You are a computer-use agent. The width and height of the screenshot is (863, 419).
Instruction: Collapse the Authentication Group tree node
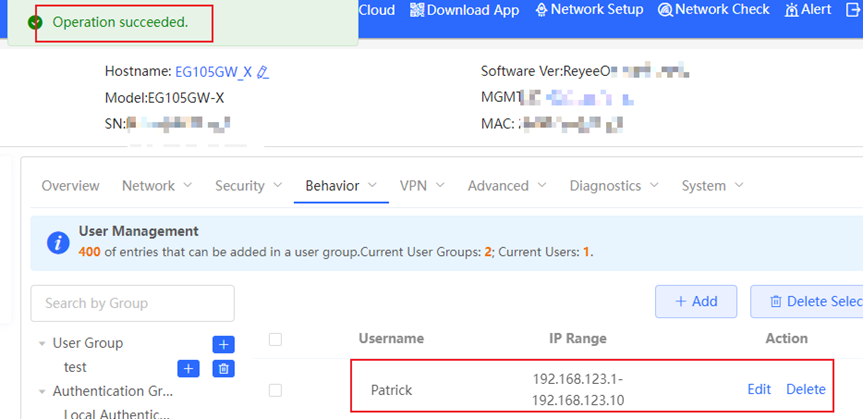click(x=42, y=392)
